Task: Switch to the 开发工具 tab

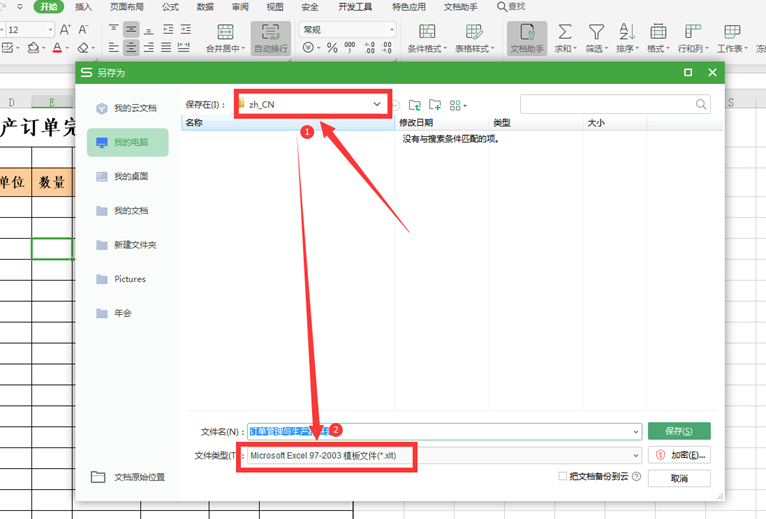Action: [x=355, y=7]
